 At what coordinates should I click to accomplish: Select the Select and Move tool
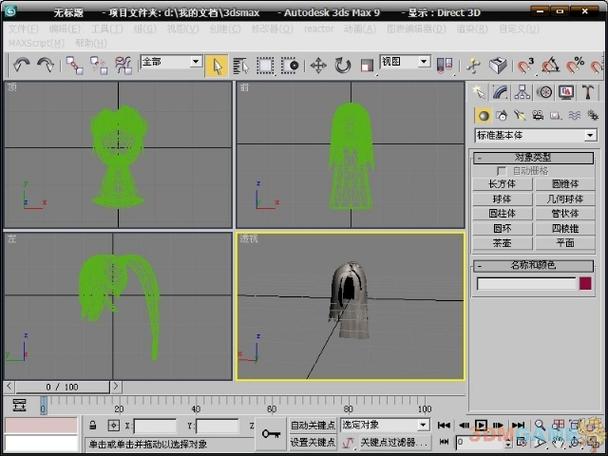tap(318, 66)
